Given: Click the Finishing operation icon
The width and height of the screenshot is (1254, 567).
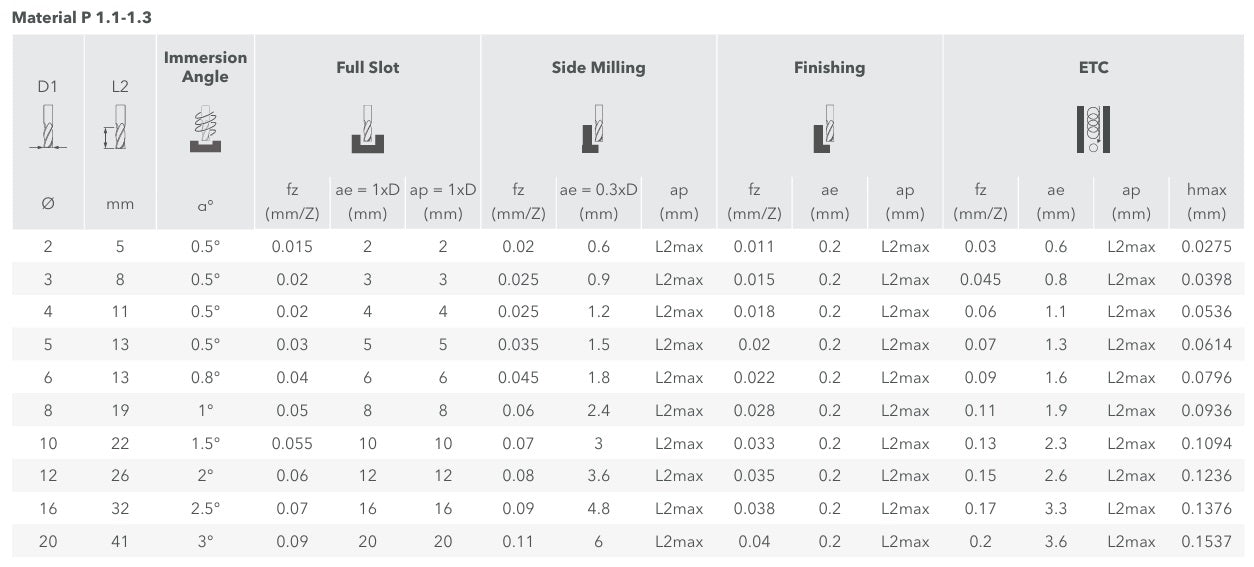Looking at the screenshot, I should tap(824, 129).
